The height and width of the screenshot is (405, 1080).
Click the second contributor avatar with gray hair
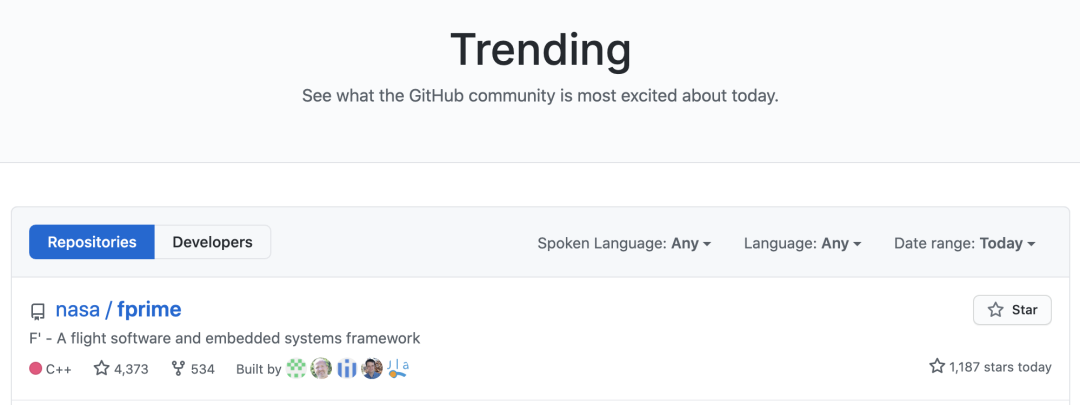(x=321, y=368)
